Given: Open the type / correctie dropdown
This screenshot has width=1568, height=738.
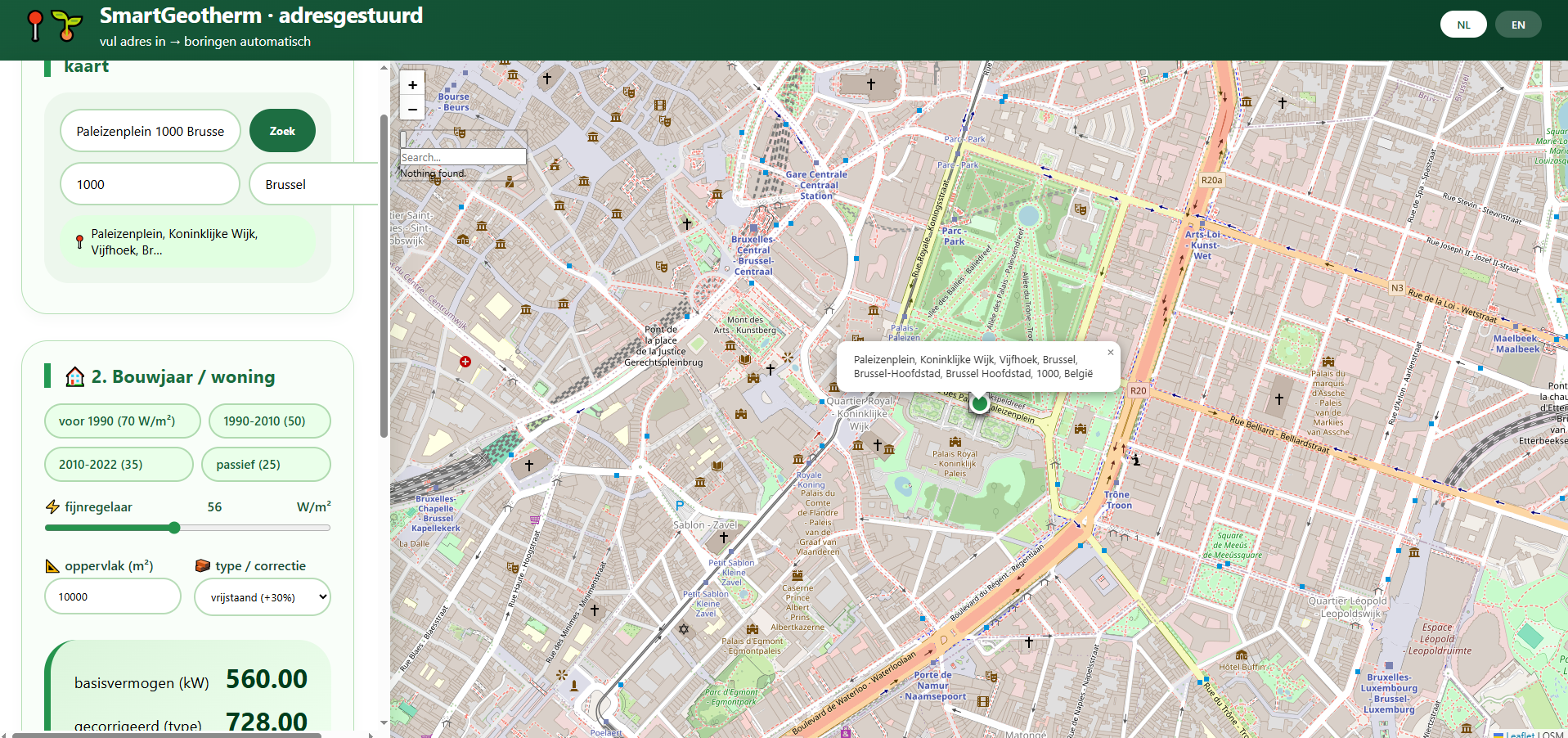Looking at the screenshot, I should click(263, 597).
